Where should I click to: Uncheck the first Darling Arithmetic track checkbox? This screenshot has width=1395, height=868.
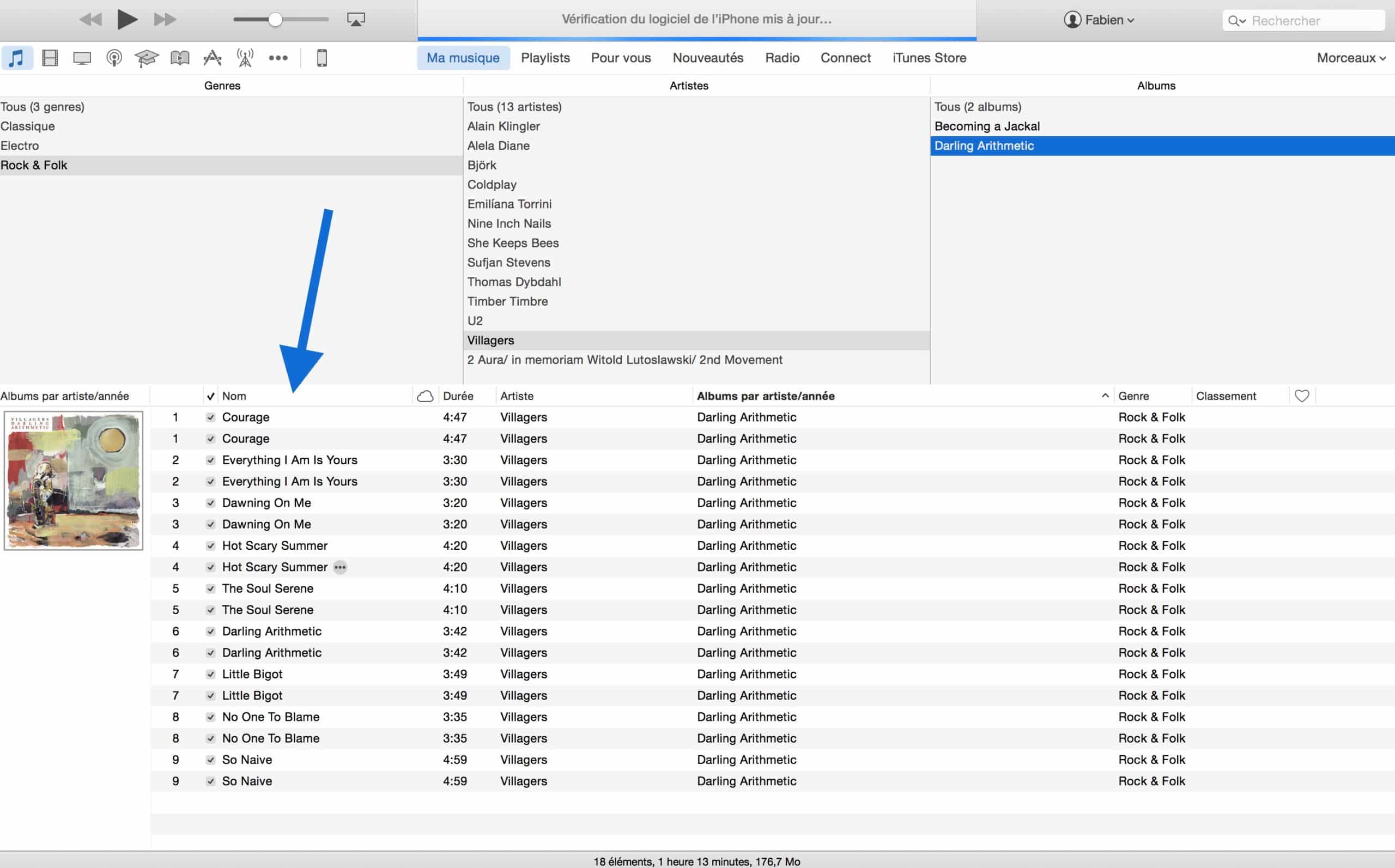pos(211,632)
